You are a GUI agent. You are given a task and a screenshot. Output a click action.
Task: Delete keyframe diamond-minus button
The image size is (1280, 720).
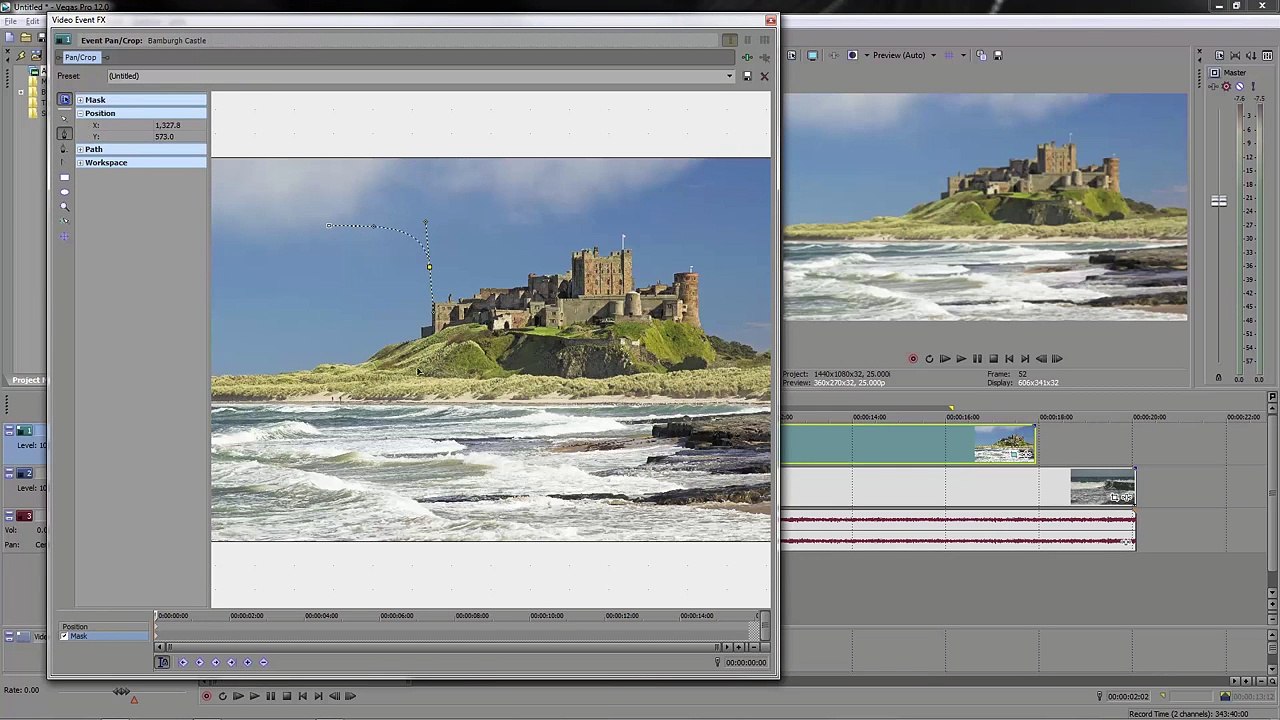point(263,662)
